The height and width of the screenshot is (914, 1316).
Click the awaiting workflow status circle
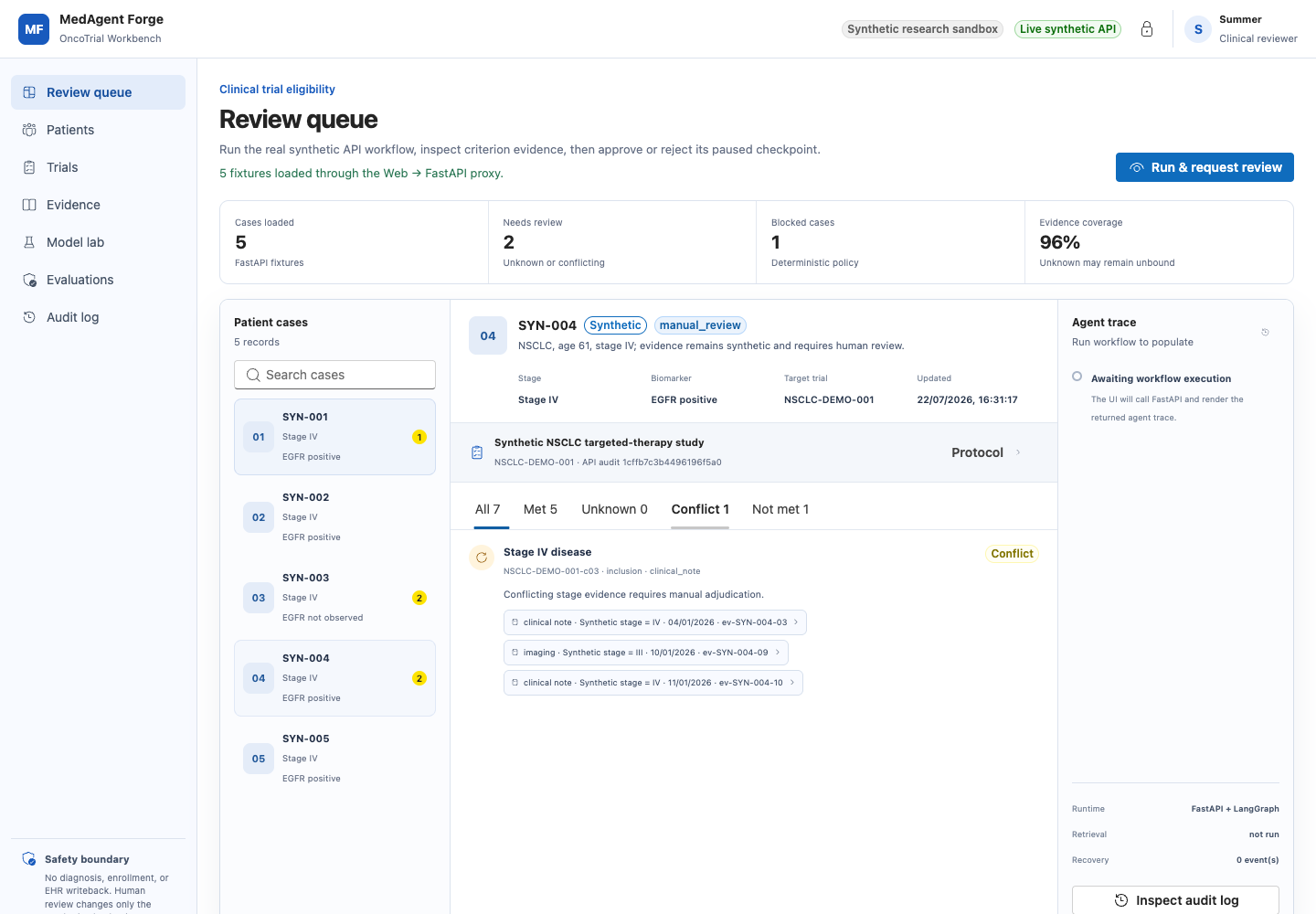[1077, 377]
